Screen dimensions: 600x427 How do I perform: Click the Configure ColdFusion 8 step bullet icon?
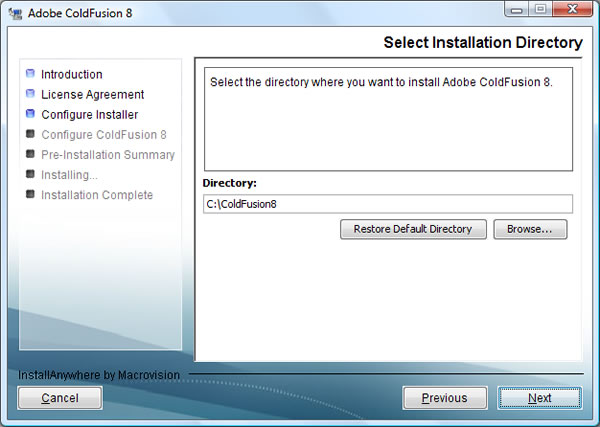pos(30,134)
